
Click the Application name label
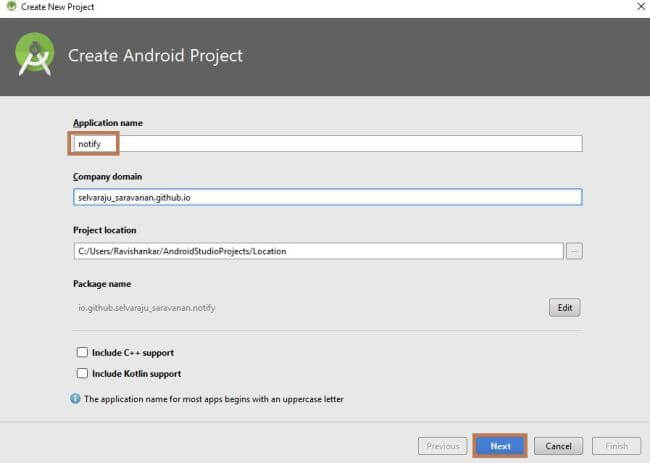(x=108, y=123)
